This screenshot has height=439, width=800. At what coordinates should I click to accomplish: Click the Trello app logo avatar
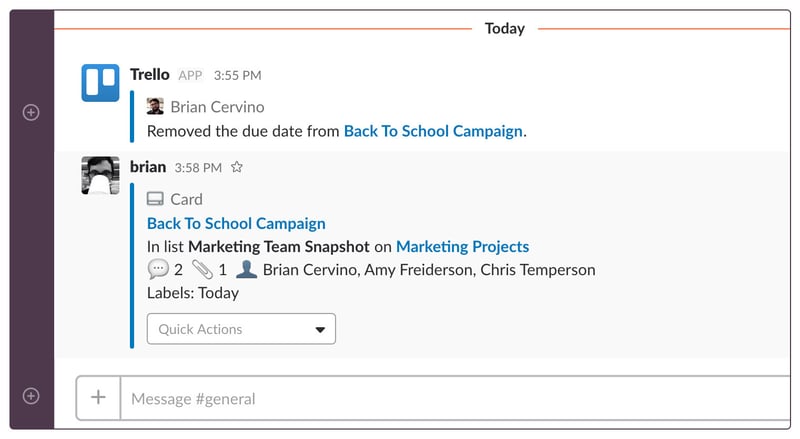101,83
